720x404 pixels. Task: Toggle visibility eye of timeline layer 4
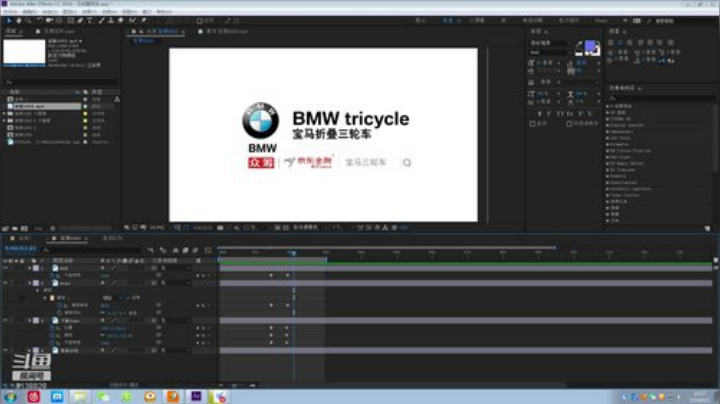[x=6, y=350]
